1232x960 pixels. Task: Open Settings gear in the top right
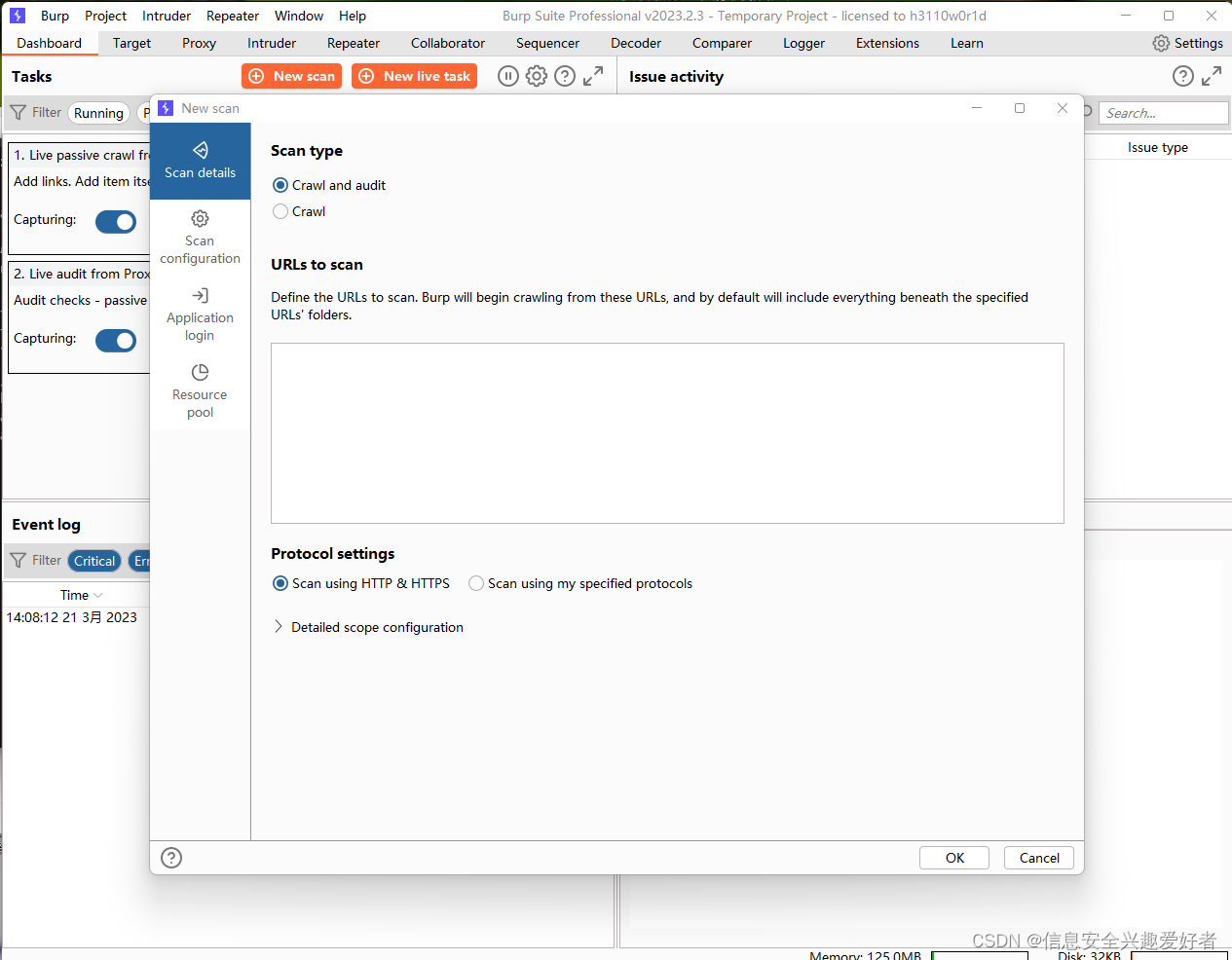[1187, 43]
